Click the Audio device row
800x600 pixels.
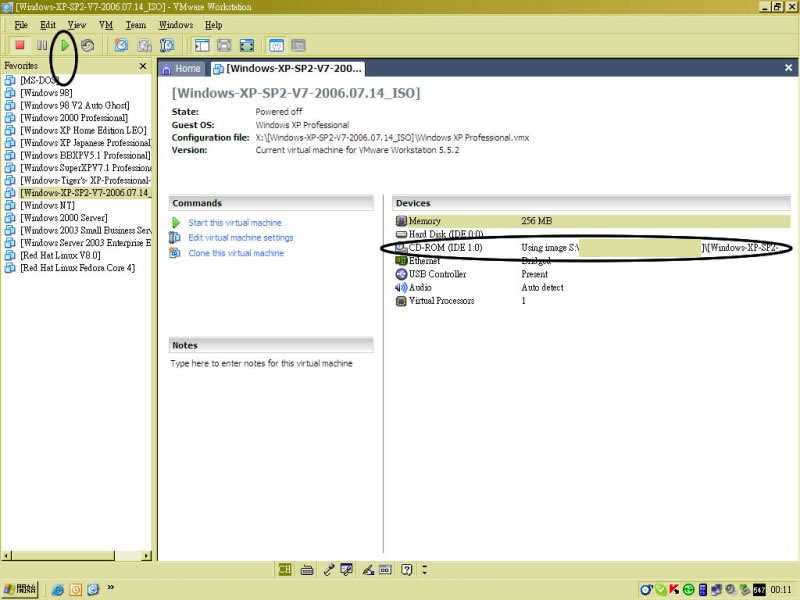[592, 287]
